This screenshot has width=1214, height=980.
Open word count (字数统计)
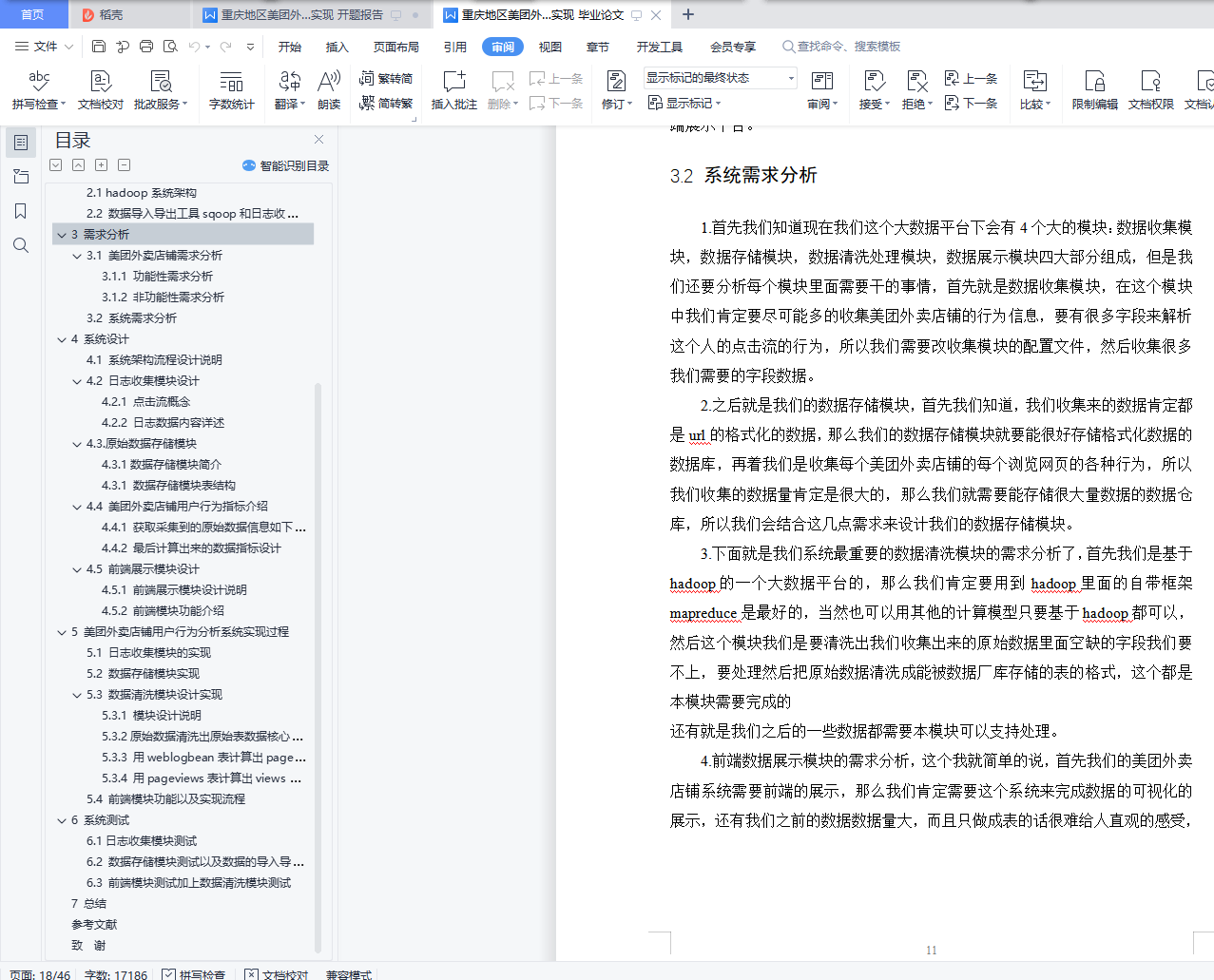(x=231, y=90)
